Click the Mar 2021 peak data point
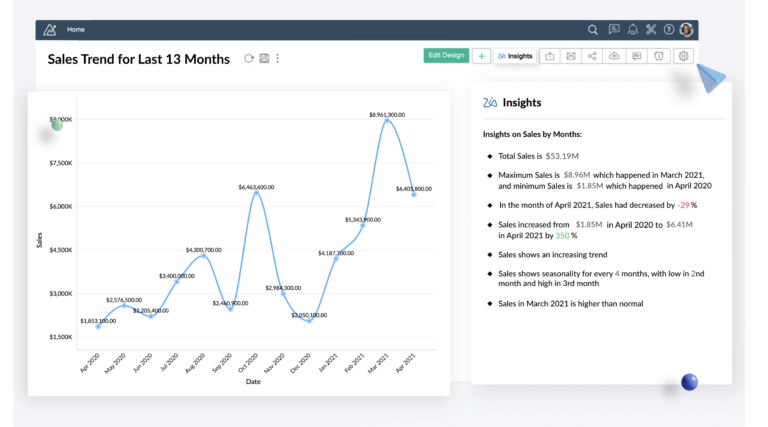The image size is (768, 427). (387, 121)
